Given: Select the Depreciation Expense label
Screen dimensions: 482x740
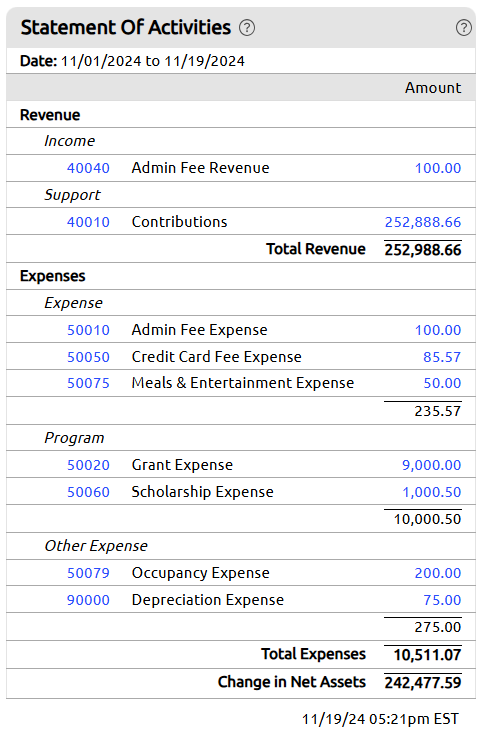Looking at the screenshot, I should [x=208, y=600].
